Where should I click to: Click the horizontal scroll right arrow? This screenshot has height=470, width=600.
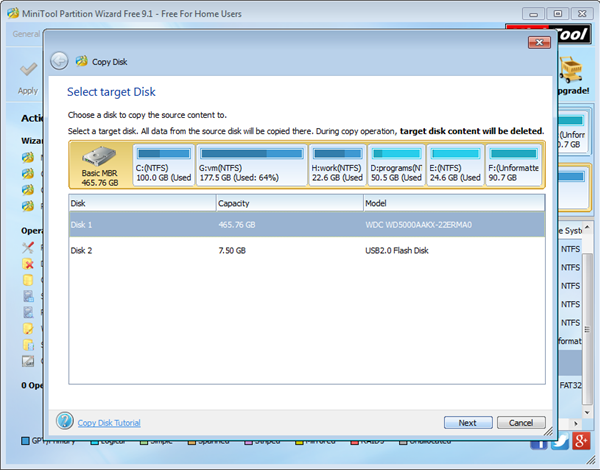(x=575, y=423)
